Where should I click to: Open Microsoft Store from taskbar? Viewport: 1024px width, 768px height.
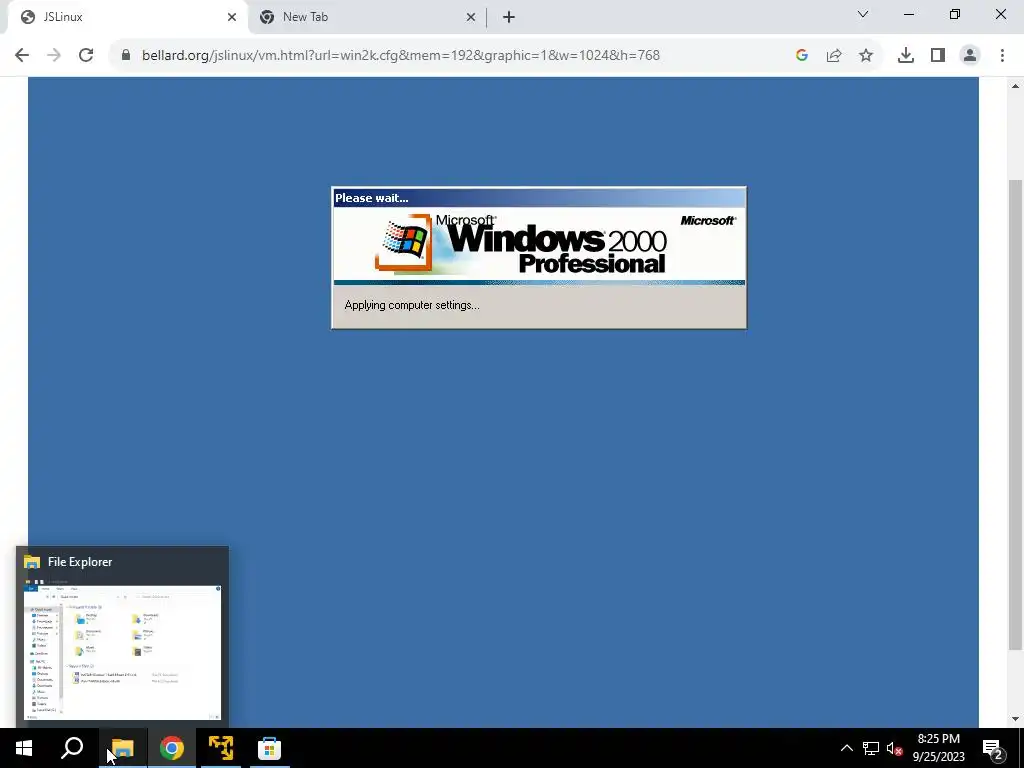pos(269,748)
